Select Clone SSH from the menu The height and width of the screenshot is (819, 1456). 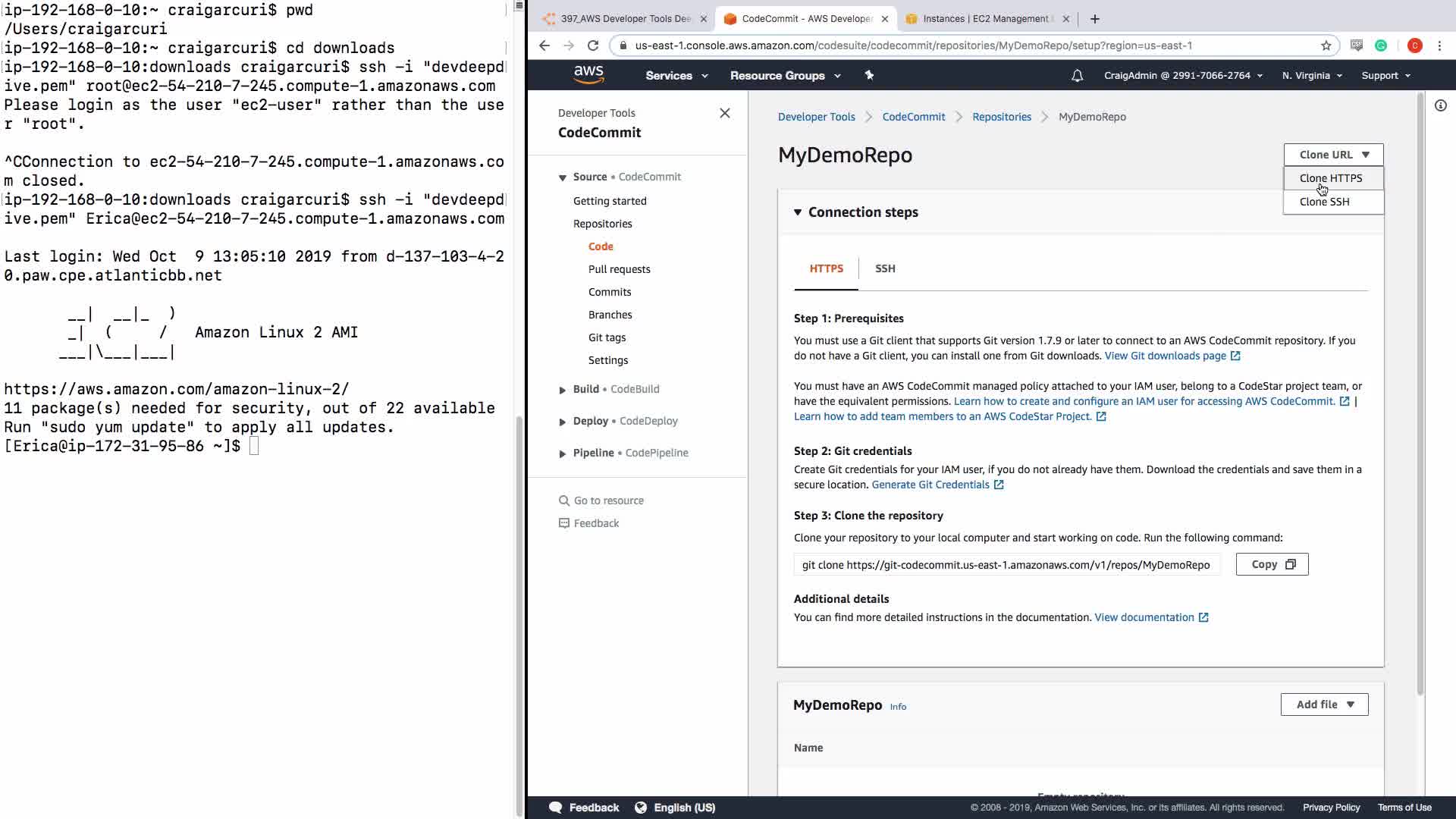[x=1324, y=202]
